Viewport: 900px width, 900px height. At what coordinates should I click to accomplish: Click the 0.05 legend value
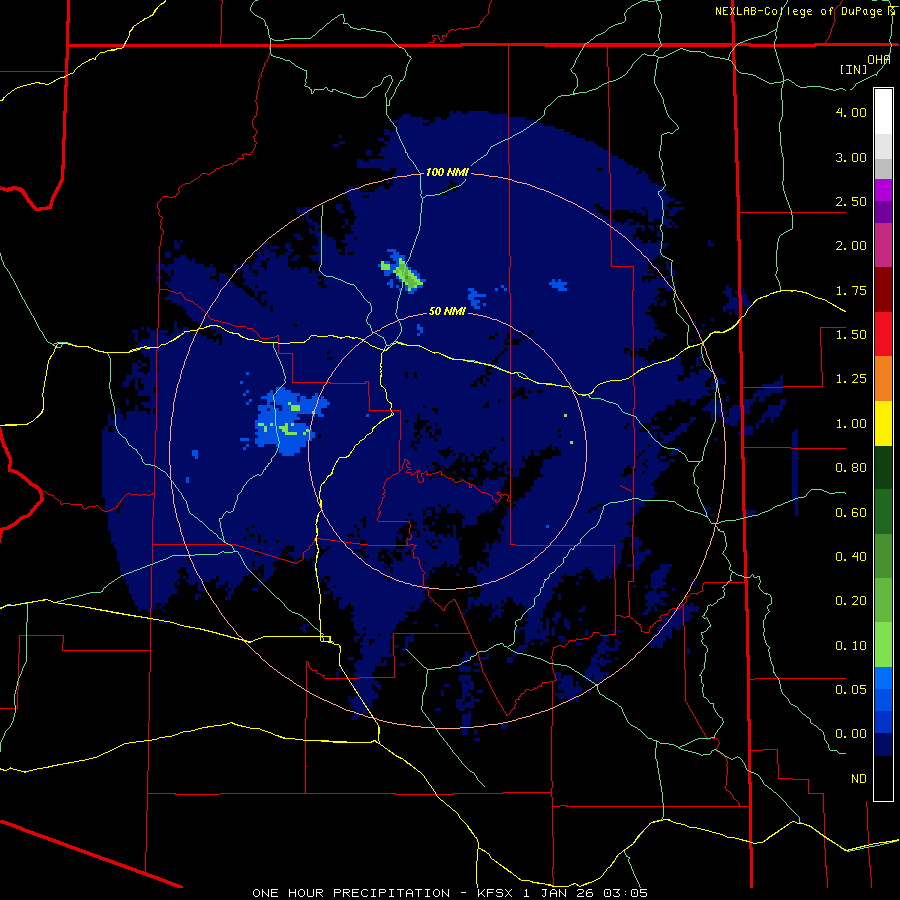coord(851,689)
